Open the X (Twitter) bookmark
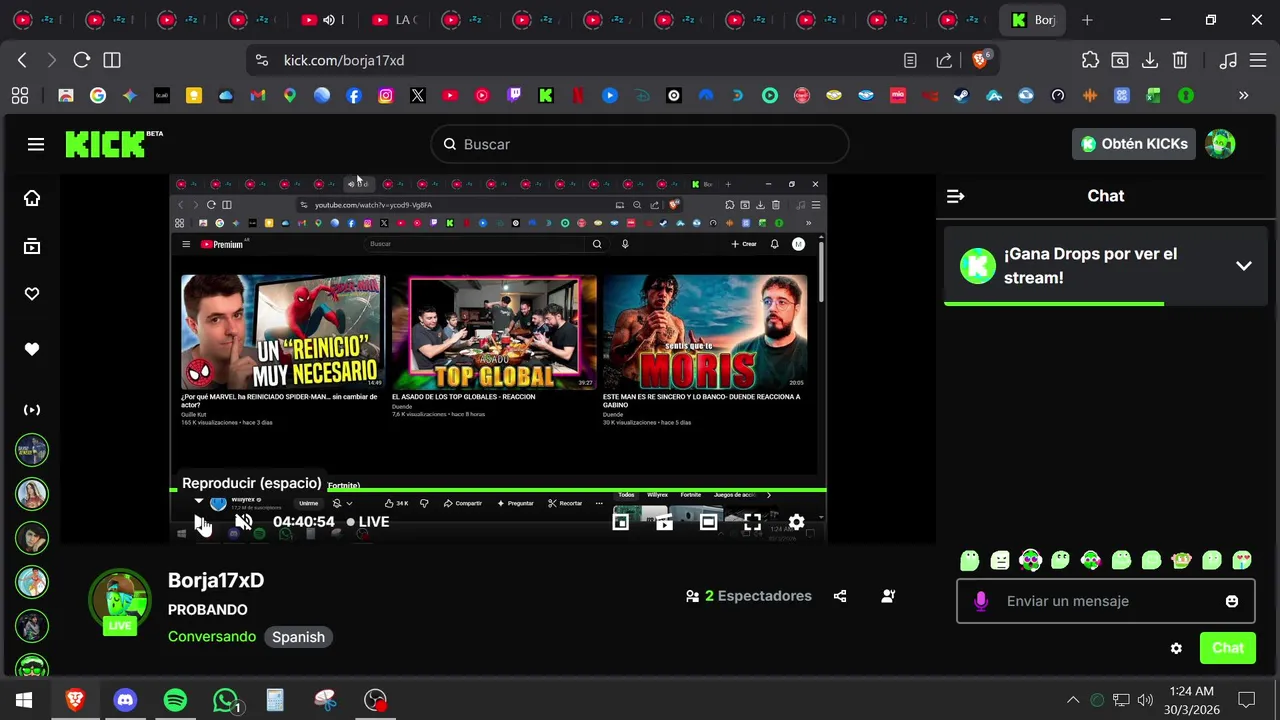Screen dimensions: 1280x720 click(418, 96)
